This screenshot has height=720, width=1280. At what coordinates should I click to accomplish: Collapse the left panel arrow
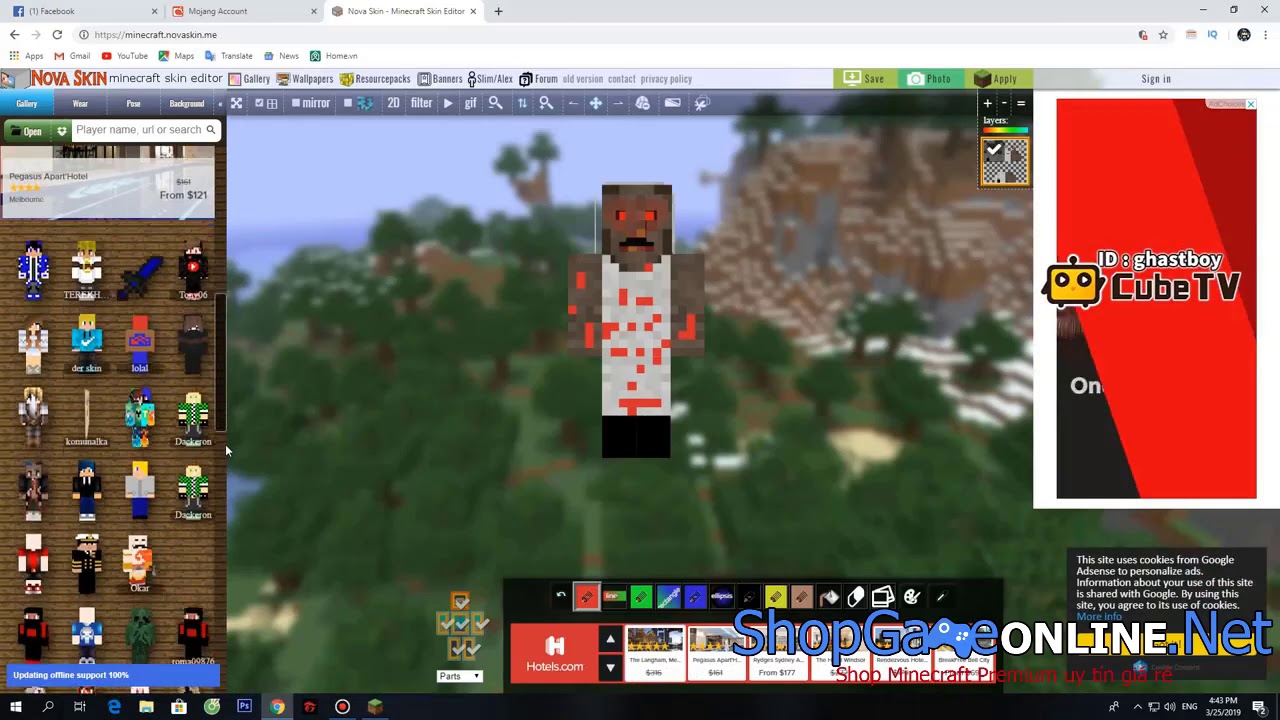(219, 104)
